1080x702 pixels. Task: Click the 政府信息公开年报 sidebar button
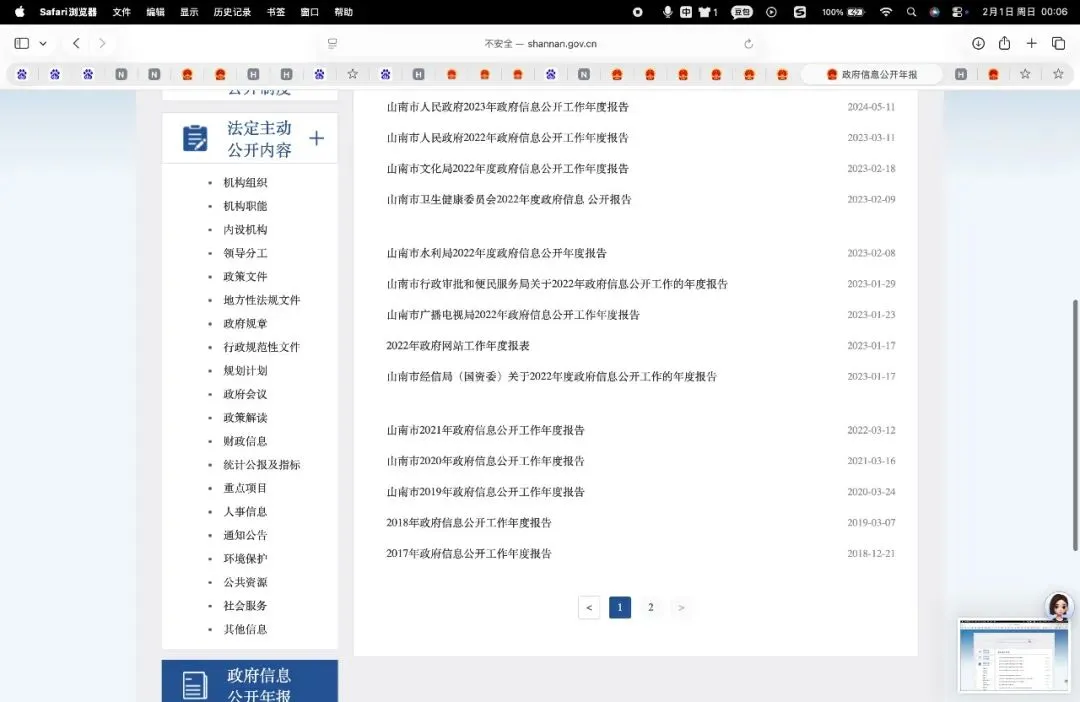(250, 681)
